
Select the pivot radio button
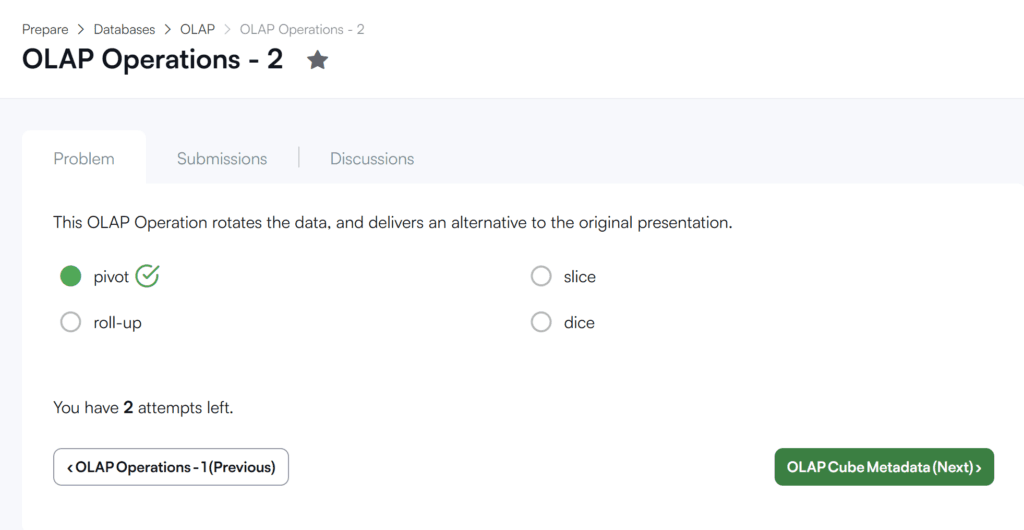[71, 276]
